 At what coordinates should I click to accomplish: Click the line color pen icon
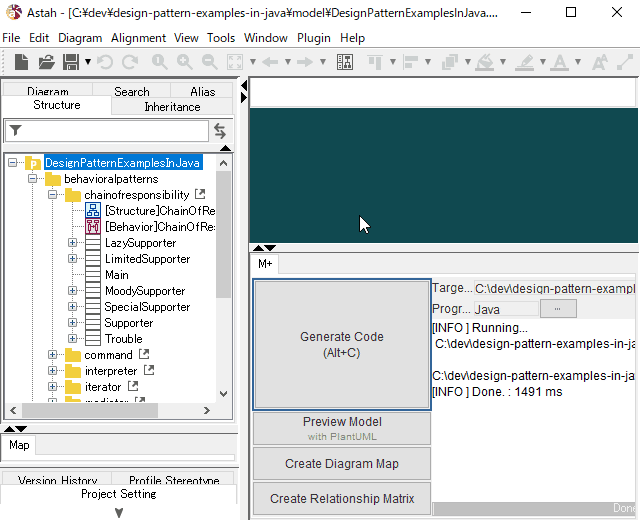pos(525,62)
